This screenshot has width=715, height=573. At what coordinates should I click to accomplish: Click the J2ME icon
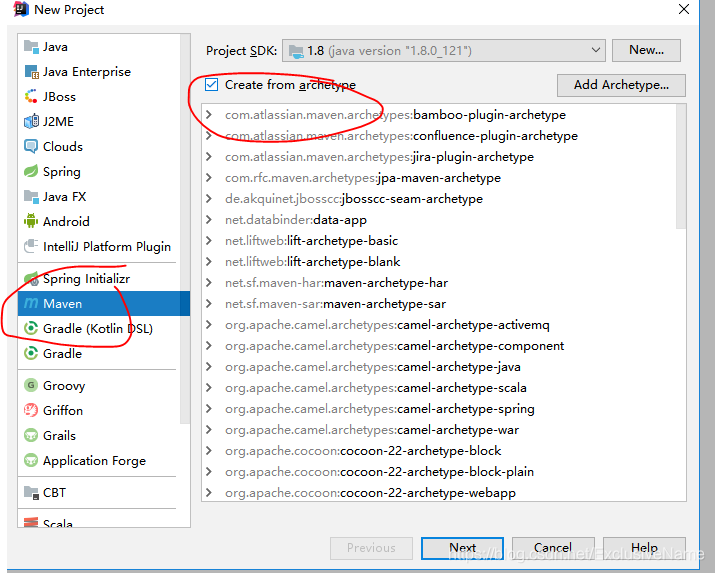click(31, 121)
